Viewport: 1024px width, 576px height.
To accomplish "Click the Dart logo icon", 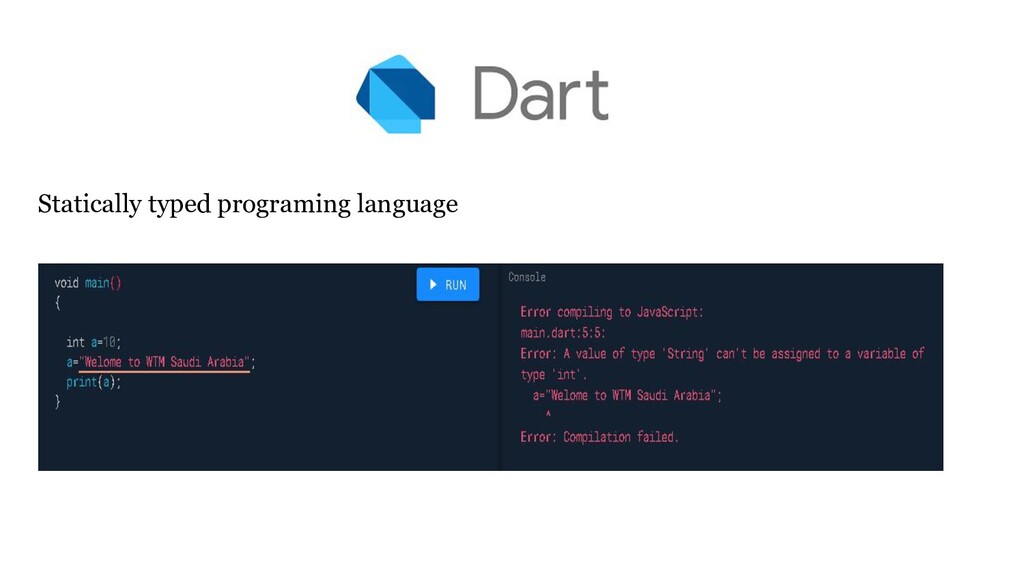I will (396, 94).
